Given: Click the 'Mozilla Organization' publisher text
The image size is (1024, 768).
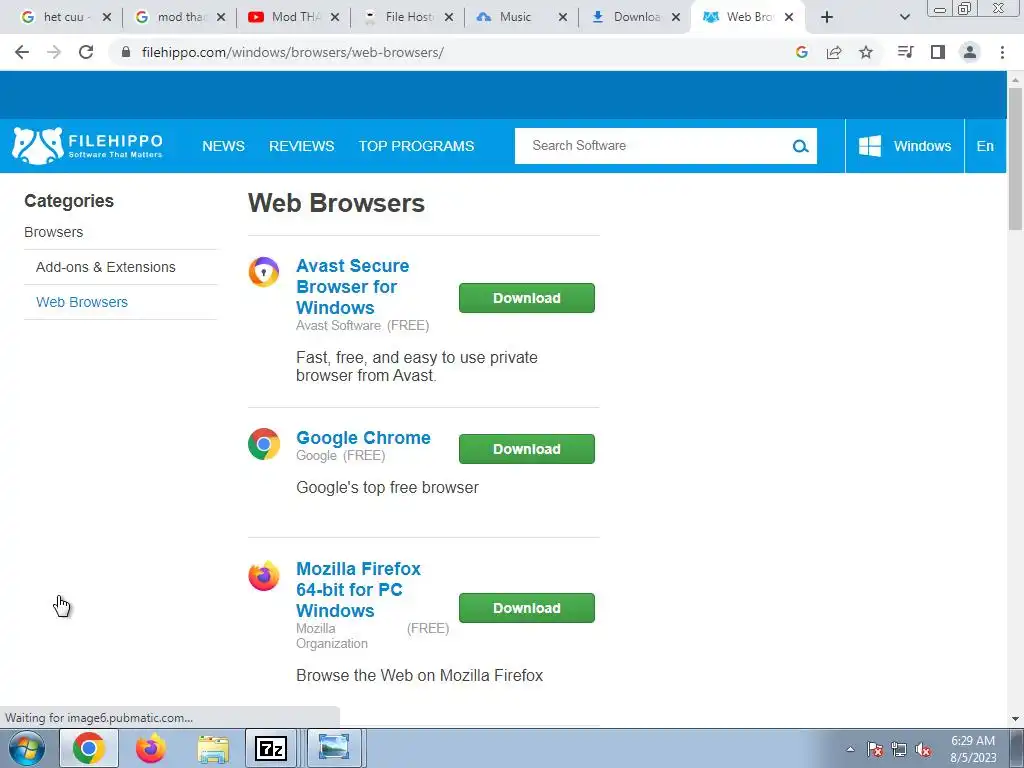Looking at the screenshot, I should 332,636.
